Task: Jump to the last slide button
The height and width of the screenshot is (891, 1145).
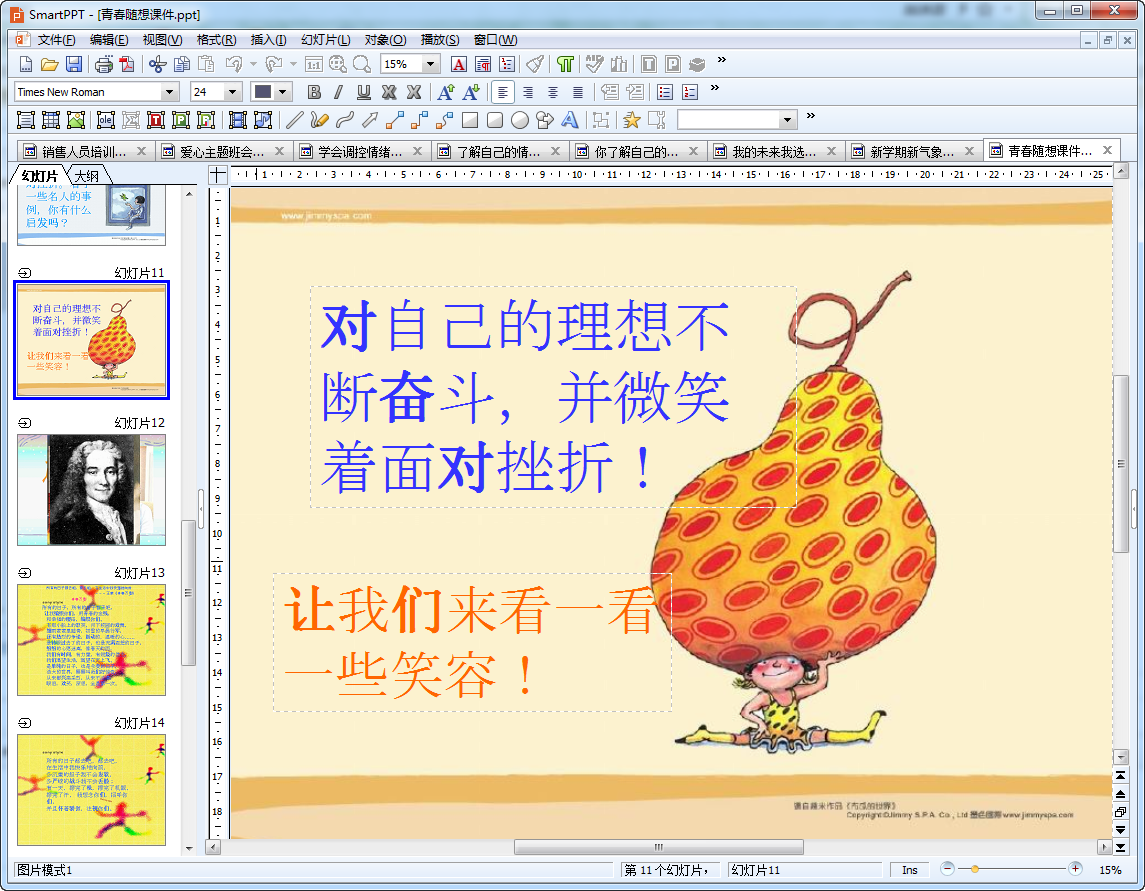Action: pyautogui.click(x=1120, y=848)
